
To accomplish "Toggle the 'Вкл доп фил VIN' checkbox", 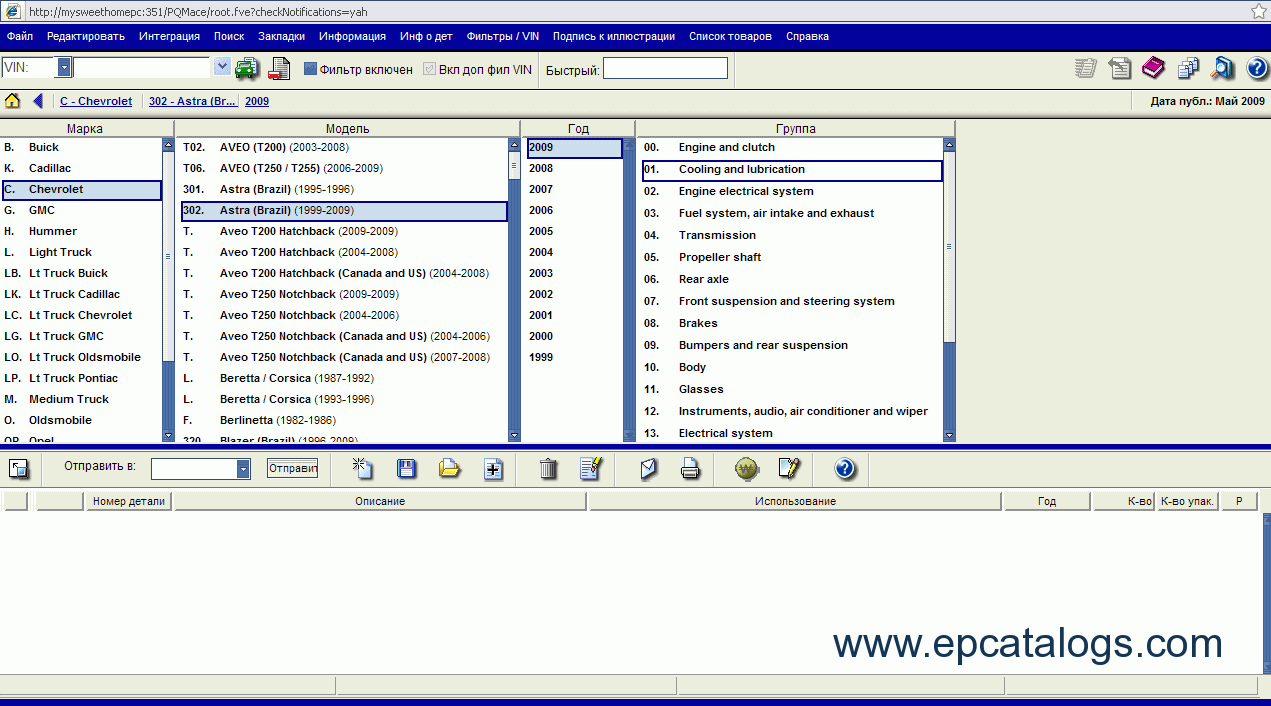I will coord(430,69).
